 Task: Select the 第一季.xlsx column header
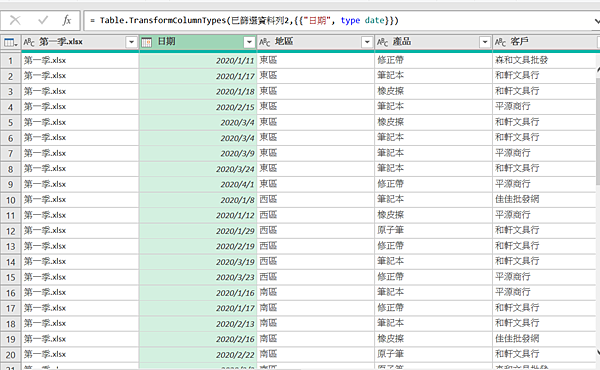(80, 42)
